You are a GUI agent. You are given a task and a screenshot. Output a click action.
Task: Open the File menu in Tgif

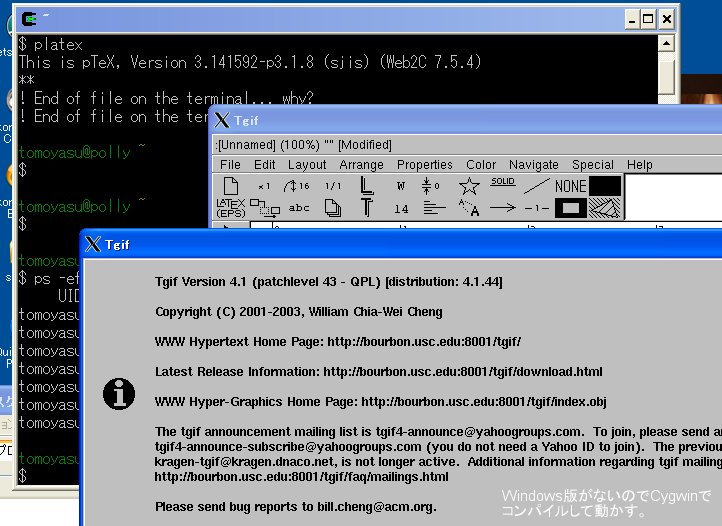(x=230, y=164)
